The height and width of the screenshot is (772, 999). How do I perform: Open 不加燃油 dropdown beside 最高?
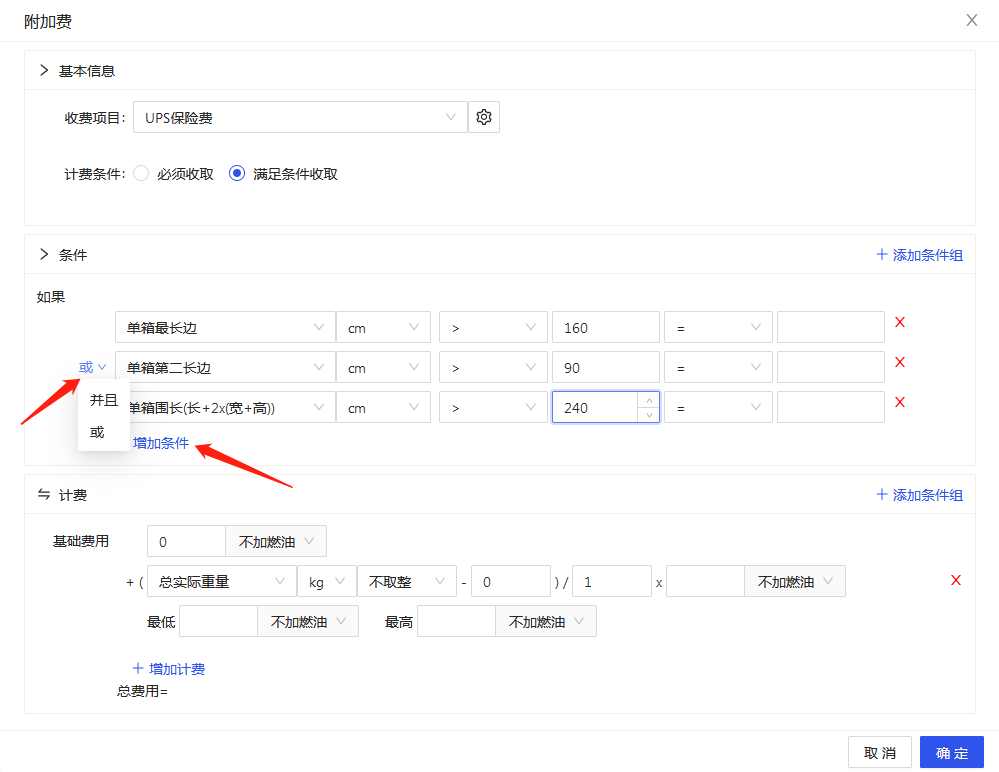point(546,621)
